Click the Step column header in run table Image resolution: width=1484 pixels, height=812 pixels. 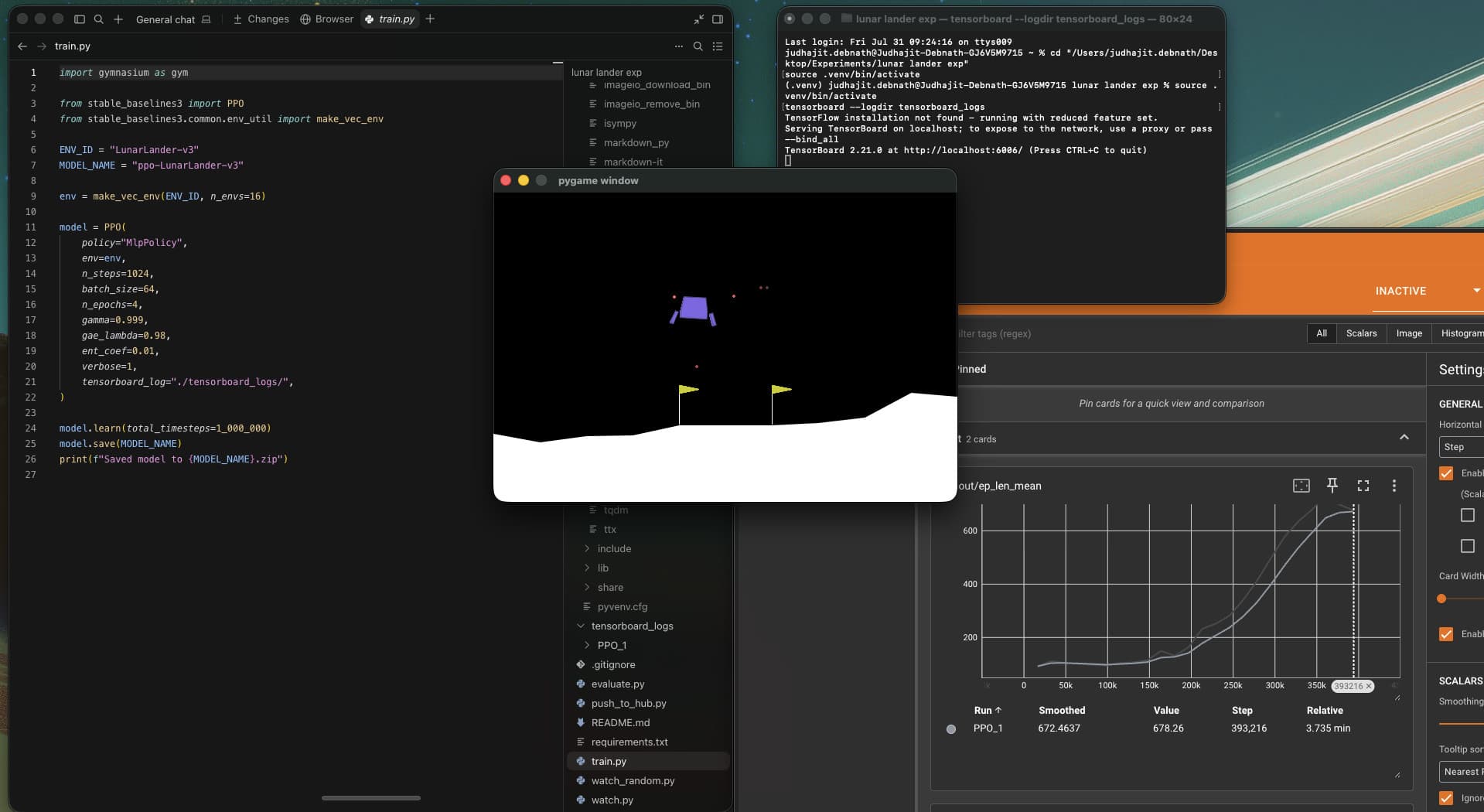tap(1242, 710)
